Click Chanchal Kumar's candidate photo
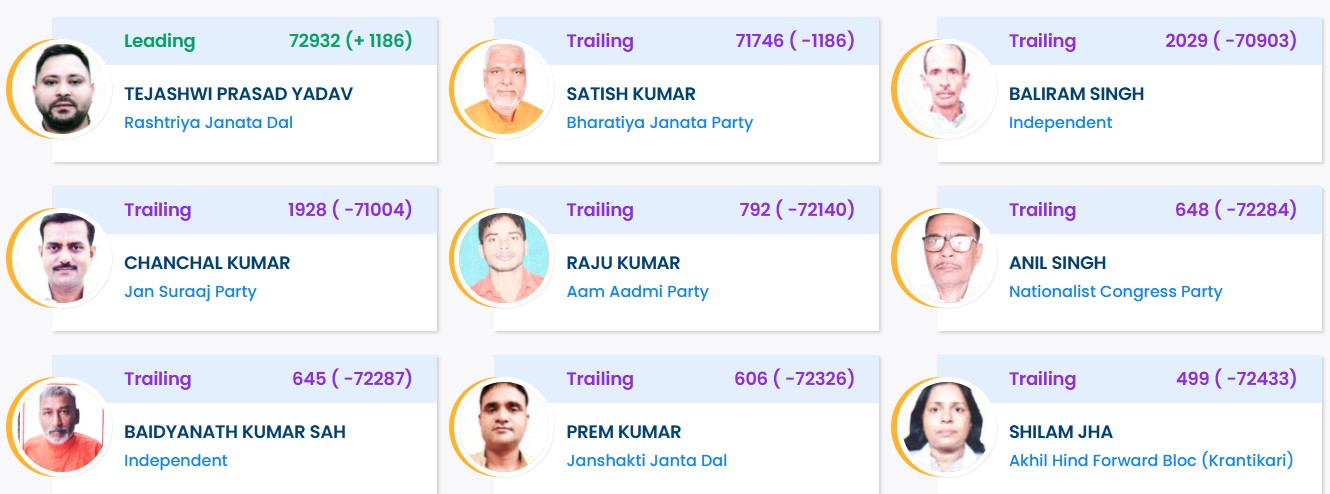The width and height of the screenshot is (1330, 494). point(62,259)
